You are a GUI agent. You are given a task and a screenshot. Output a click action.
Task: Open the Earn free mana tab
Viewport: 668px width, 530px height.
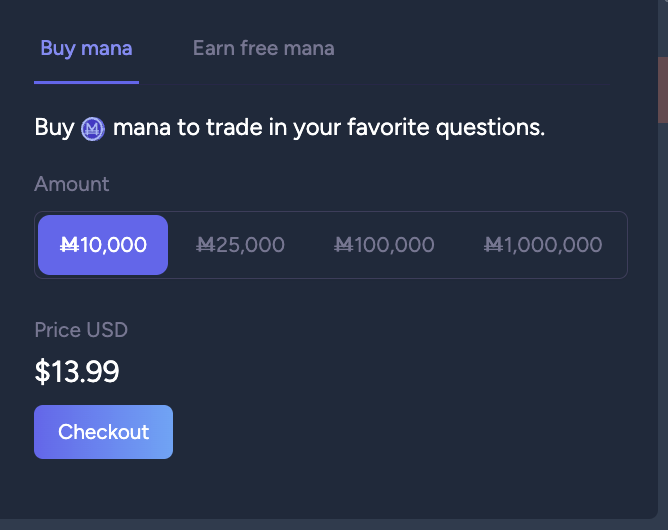click(x=263, y=48)
